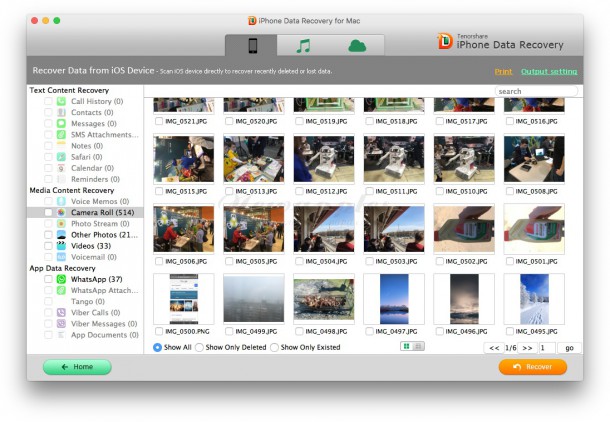Click the Tenorshare logo icon

pyautogui.click(x=445, y=41)
